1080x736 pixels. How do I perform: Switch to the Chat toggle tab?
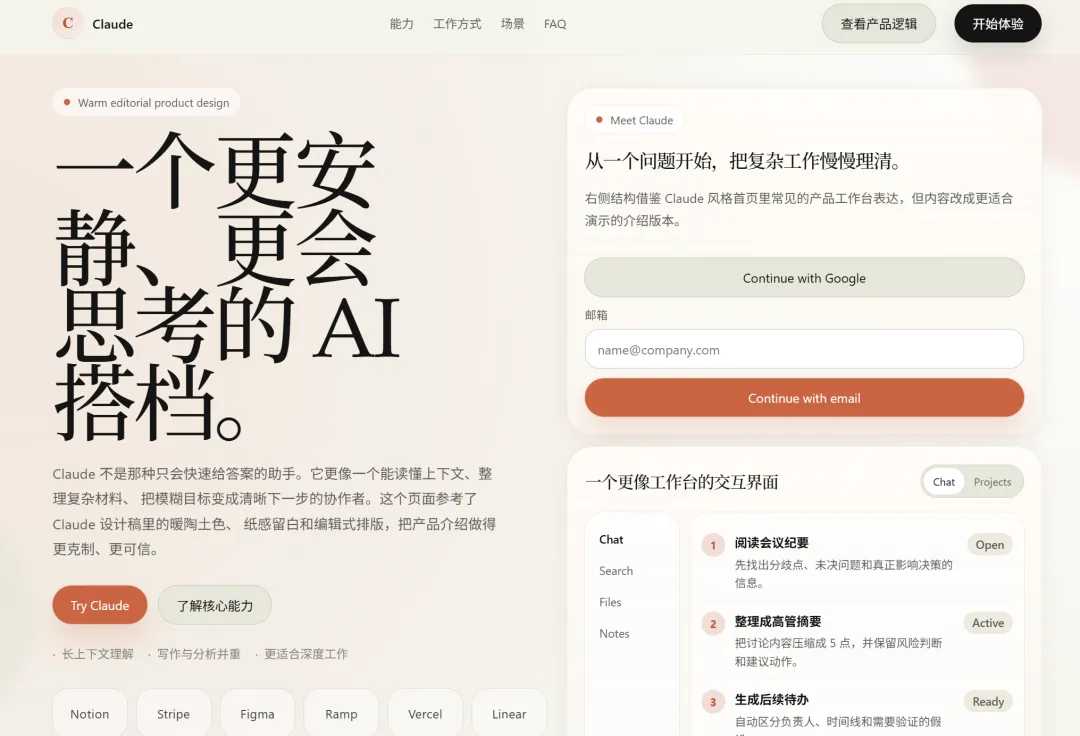click(944, 482)
